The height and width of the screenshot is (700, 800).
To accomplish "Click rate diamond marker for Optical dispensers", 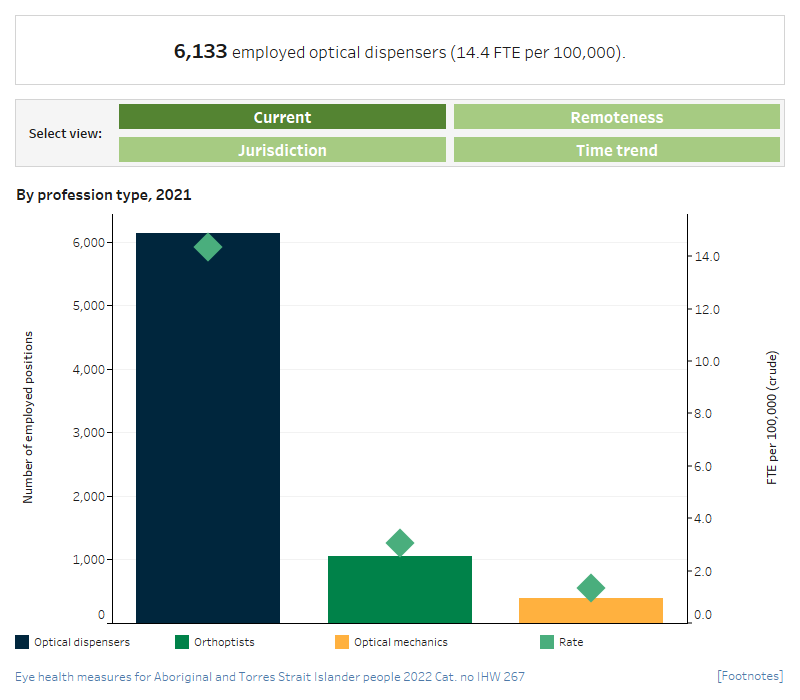I will [208, 247].
